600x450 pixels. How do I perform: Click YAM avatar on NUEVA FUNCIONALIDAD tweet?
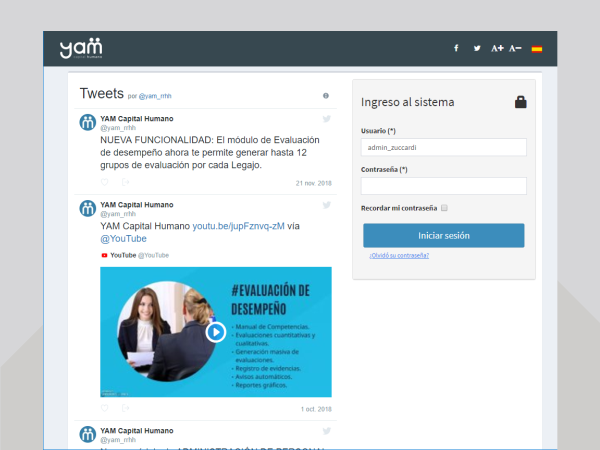point(88,122)
